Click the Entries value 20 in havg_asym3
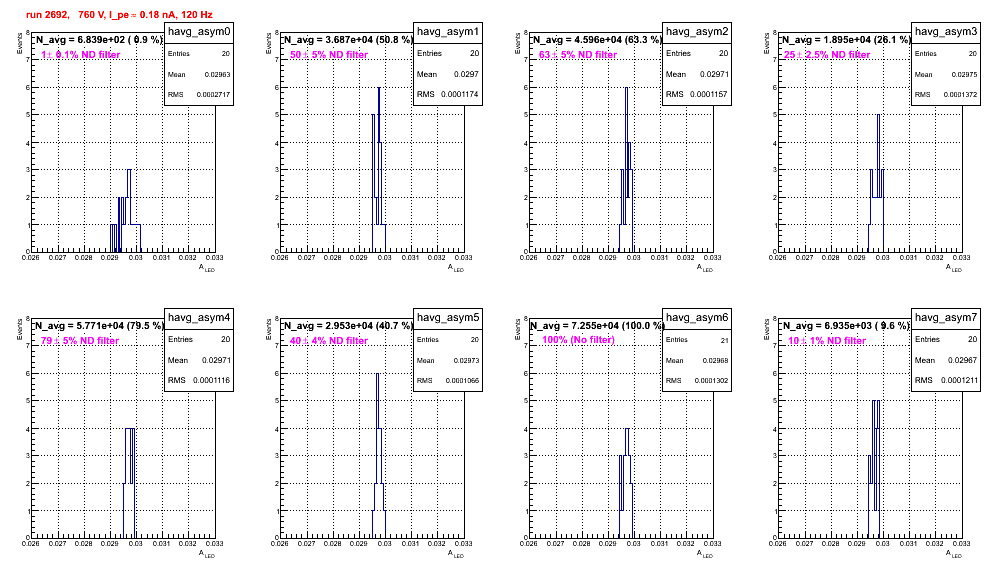Image resolution: width=996 pixels, height=572 pixels. [972, 54]
